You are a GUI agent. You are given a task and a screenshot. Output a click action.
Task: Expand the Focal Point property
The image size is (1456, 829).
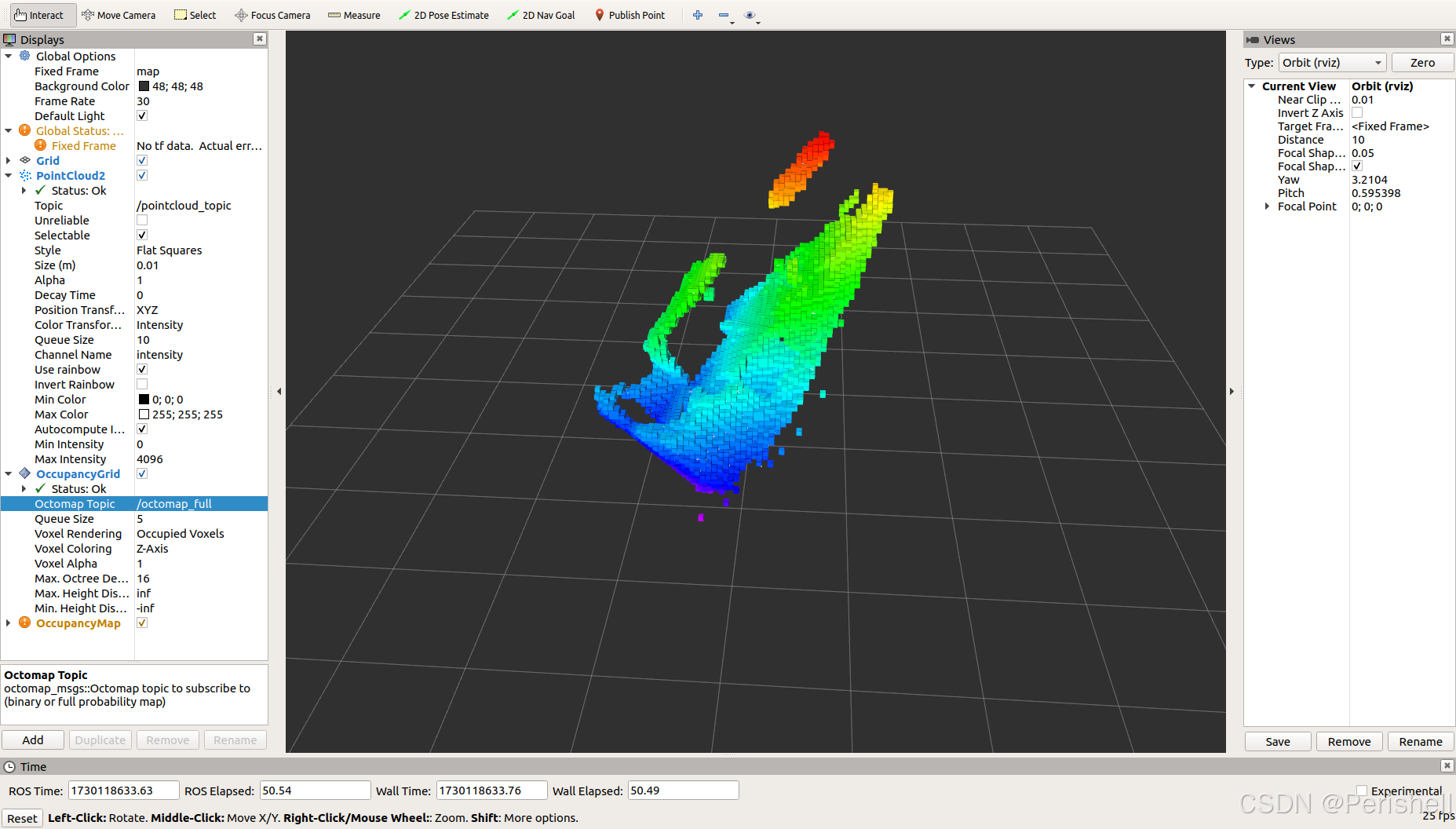coord(1267,206)
